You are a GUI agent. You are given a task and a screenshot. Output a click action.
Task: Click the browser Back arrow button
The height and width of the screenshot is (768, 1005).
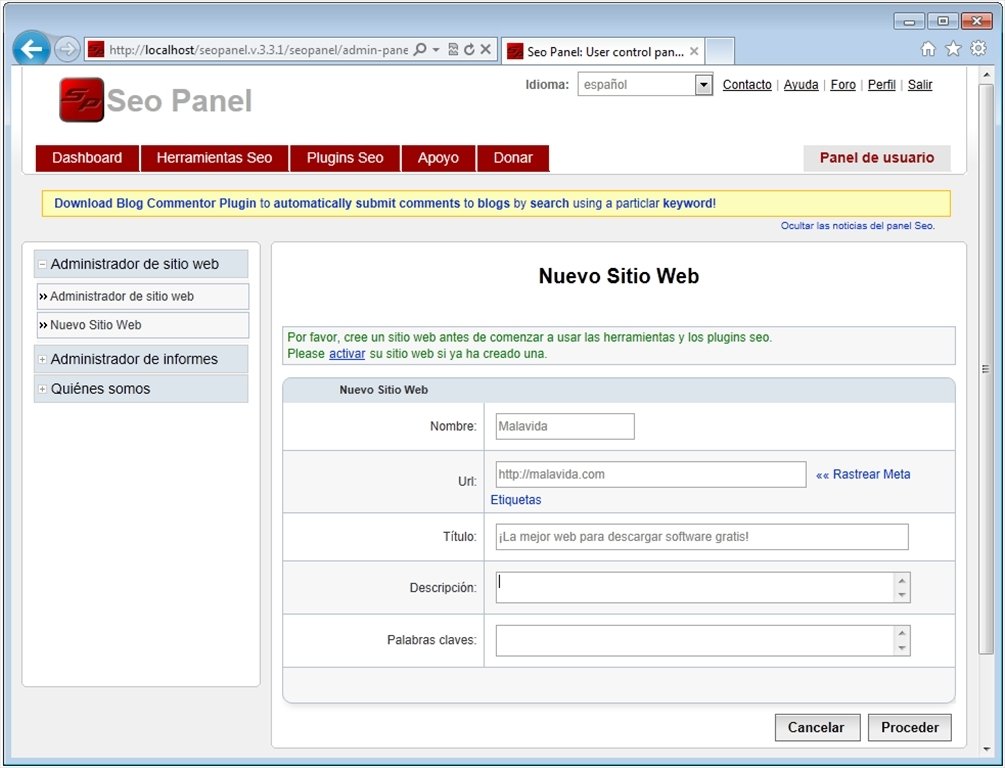pyautogui.click(x=31, y=49)
